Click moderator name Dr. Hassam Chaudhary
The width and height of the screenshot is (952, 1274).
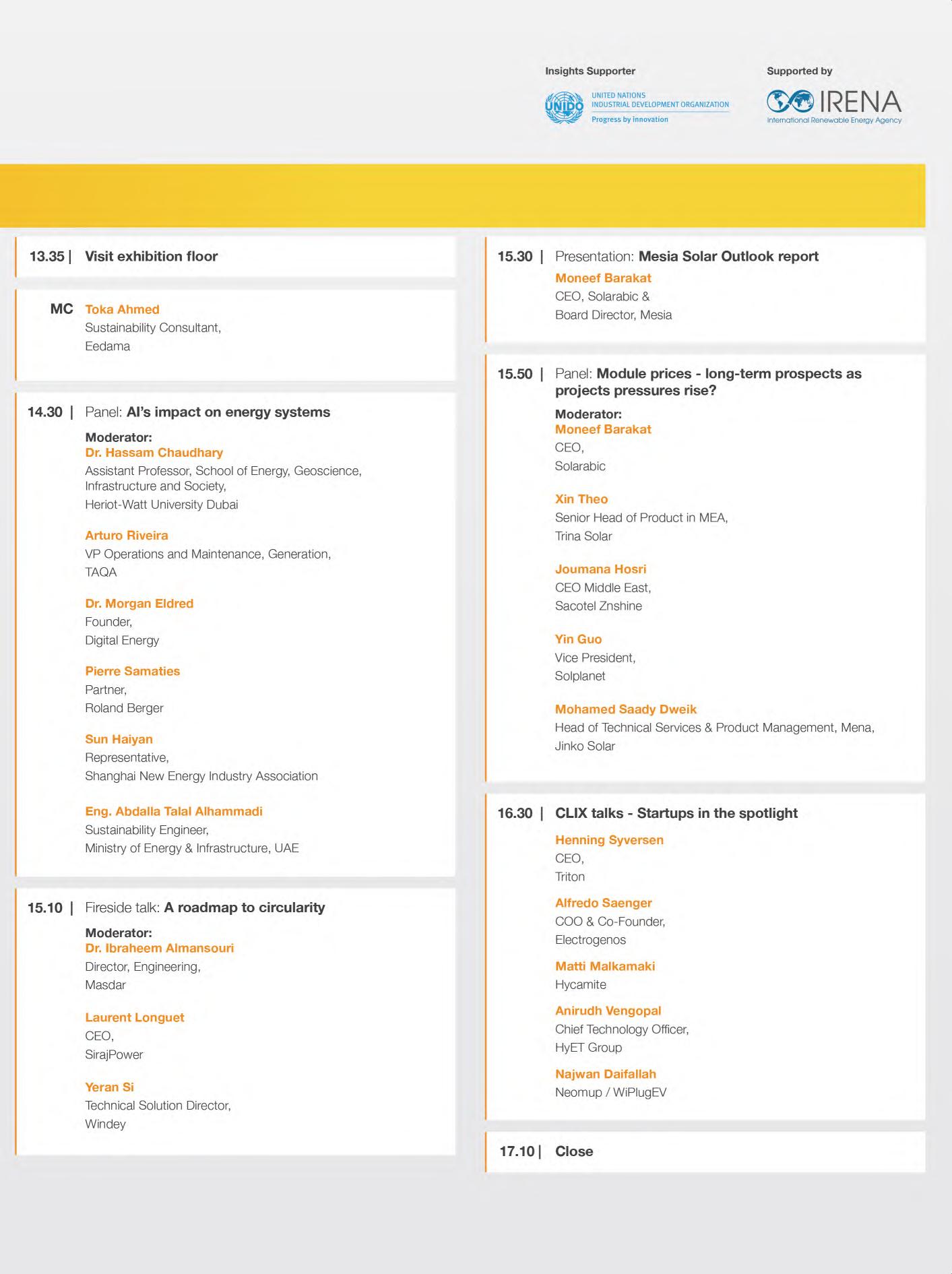pyautogui.click(x=154, y=453)
